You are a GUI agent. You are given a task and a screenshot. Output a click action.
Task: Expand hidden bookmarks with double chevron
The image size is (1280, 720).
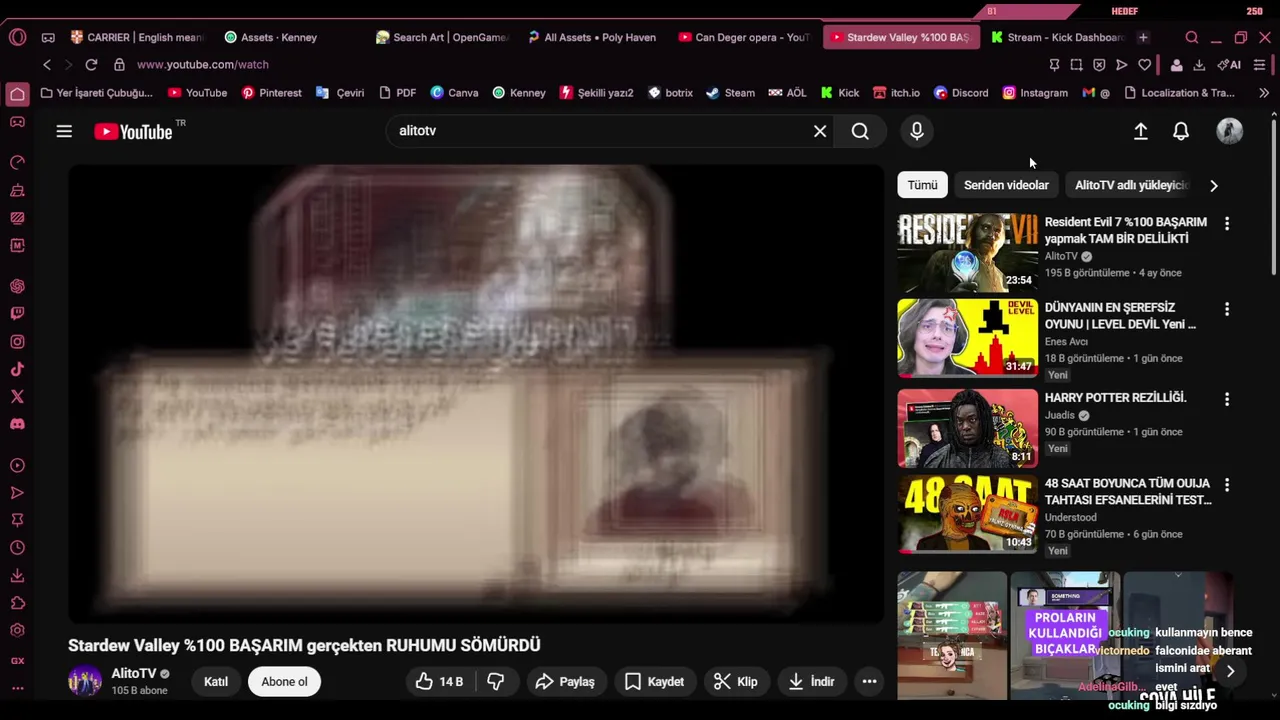(1264, 93)
